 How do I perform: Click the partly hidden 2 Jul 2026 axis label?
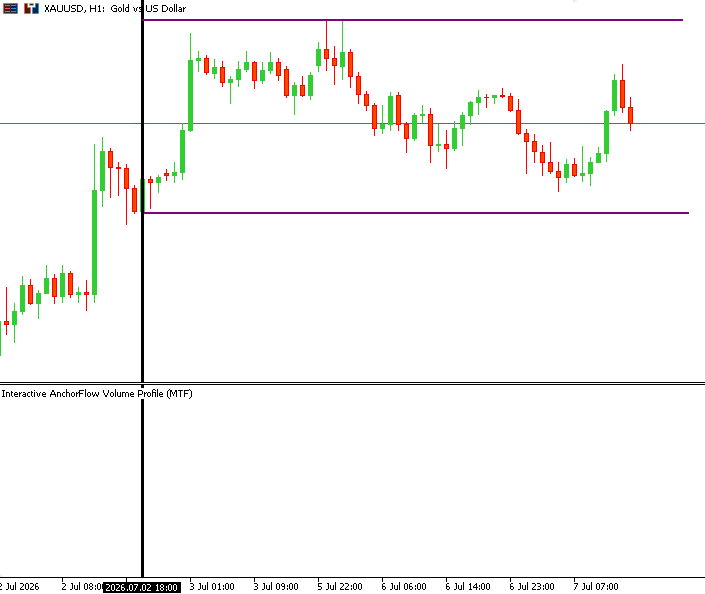click(x=19, y=587)
